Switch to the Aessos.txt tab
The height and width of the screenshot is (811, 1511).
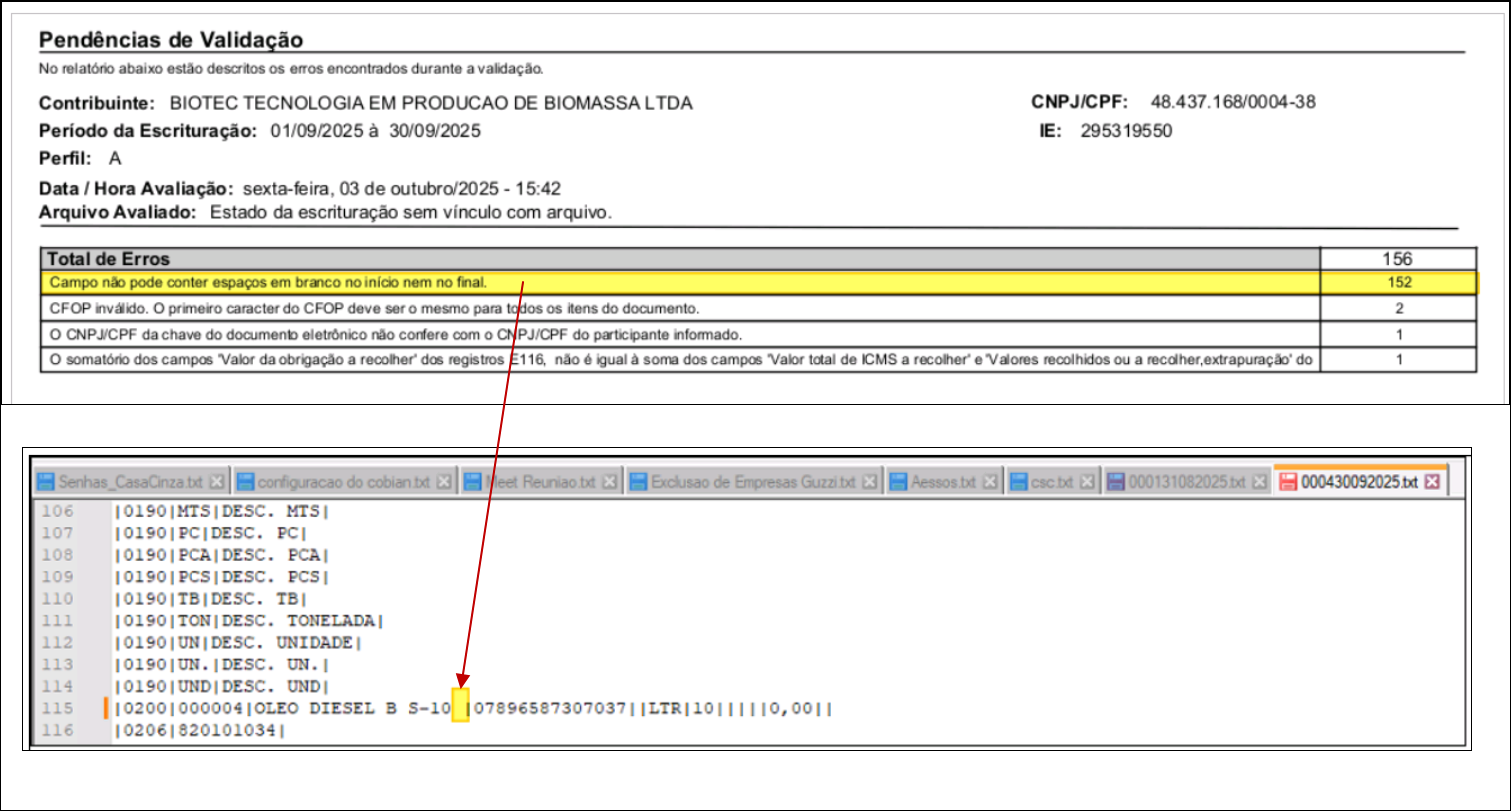[943, 482]
